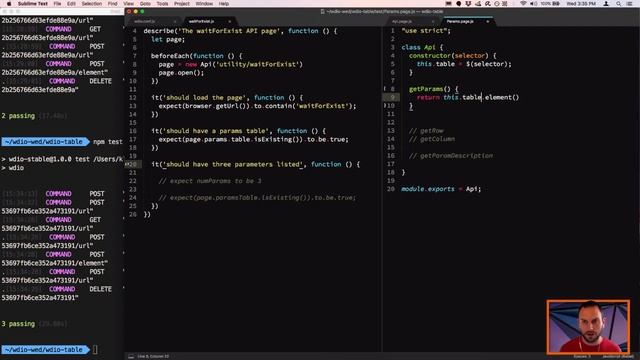640x360 pixels.
Task: Open the Window menu
Action: click(x=204, y=4)
